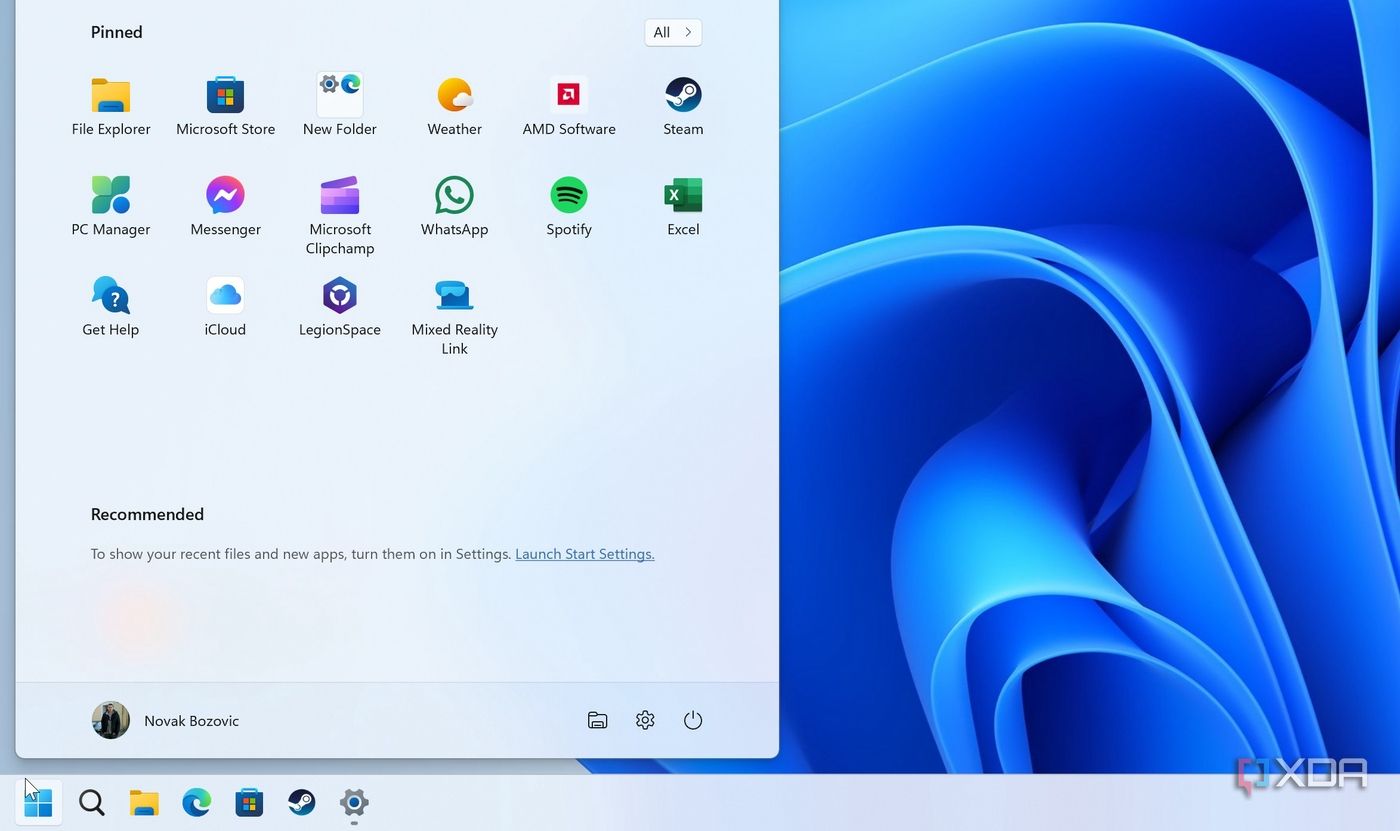Expand the All apps list
Screen dimensions: 1400x831
(x=672, y=32)
